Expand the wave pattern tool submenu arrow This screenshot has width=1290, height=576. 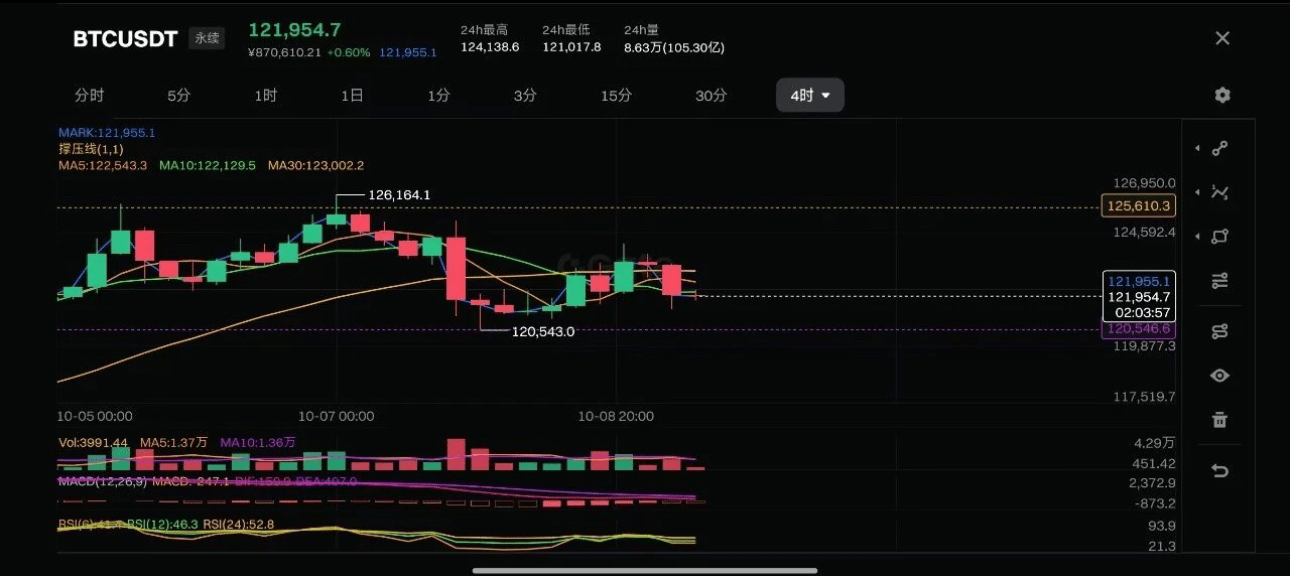pyautogui.click(x=1197, y=193)
